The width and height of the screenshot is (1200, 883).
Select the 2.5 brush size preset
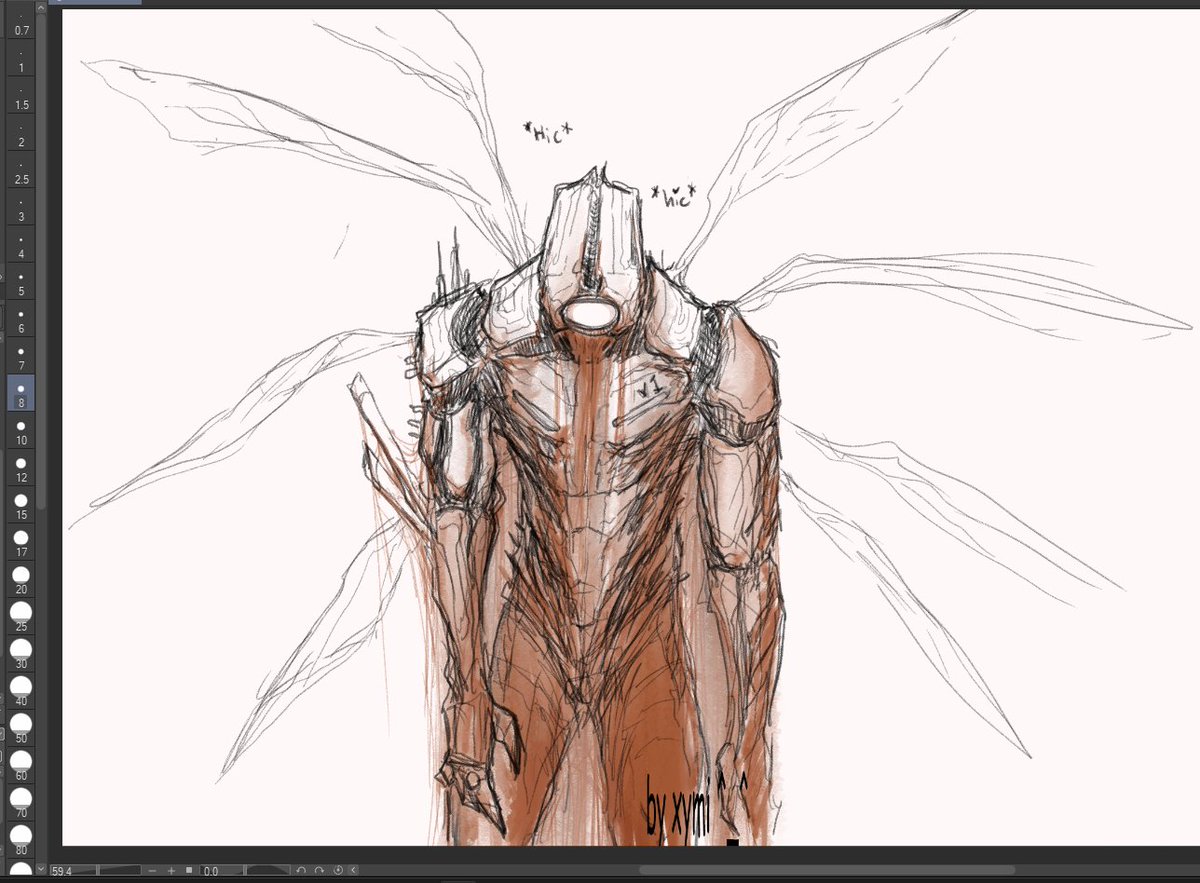(x=21, y=170)
